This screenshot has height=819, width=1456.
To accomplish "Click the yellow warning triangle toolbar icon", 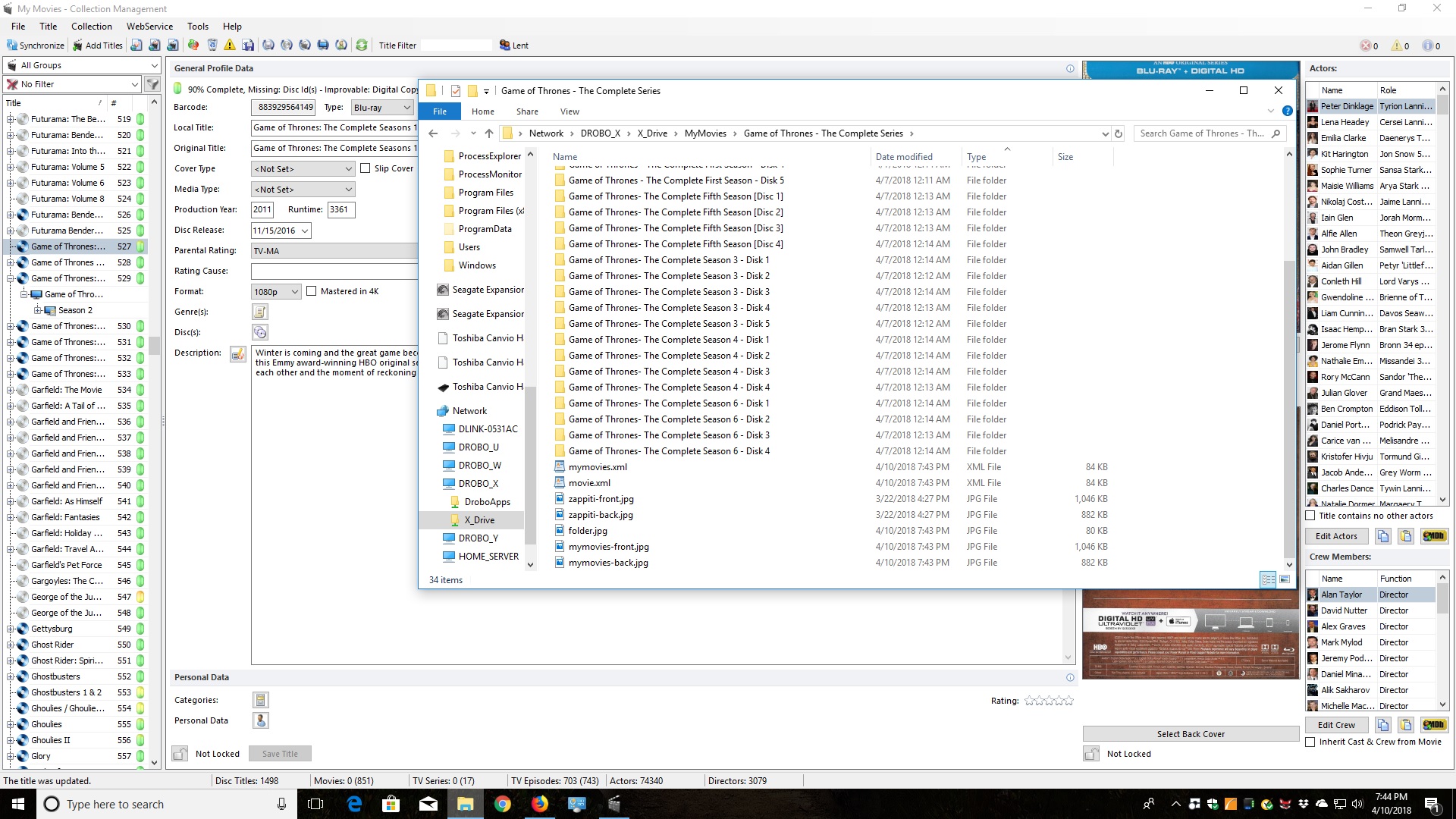I will 230,45.
